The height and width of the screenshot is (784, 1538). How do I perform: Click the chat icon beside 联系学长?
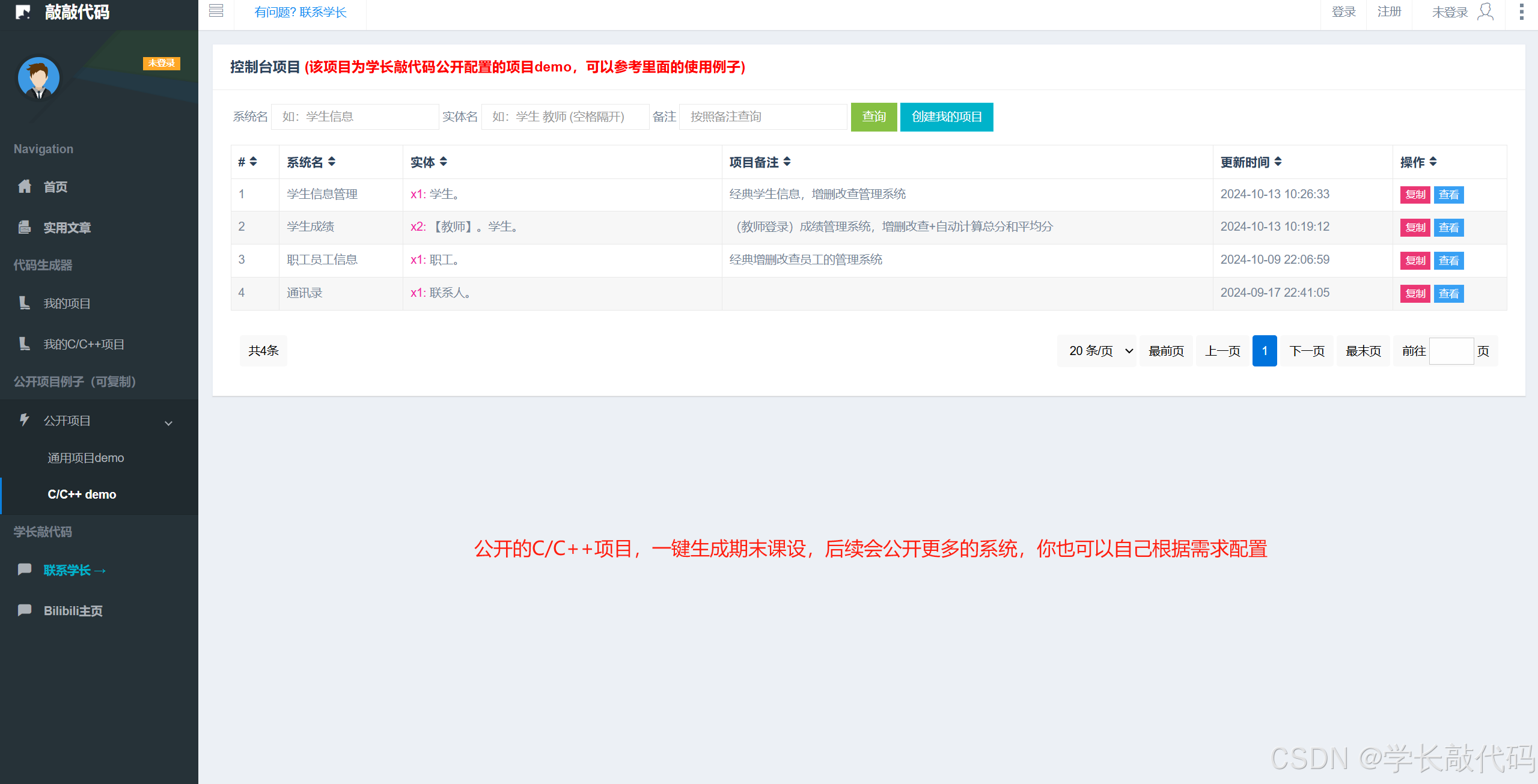[25, 569]
